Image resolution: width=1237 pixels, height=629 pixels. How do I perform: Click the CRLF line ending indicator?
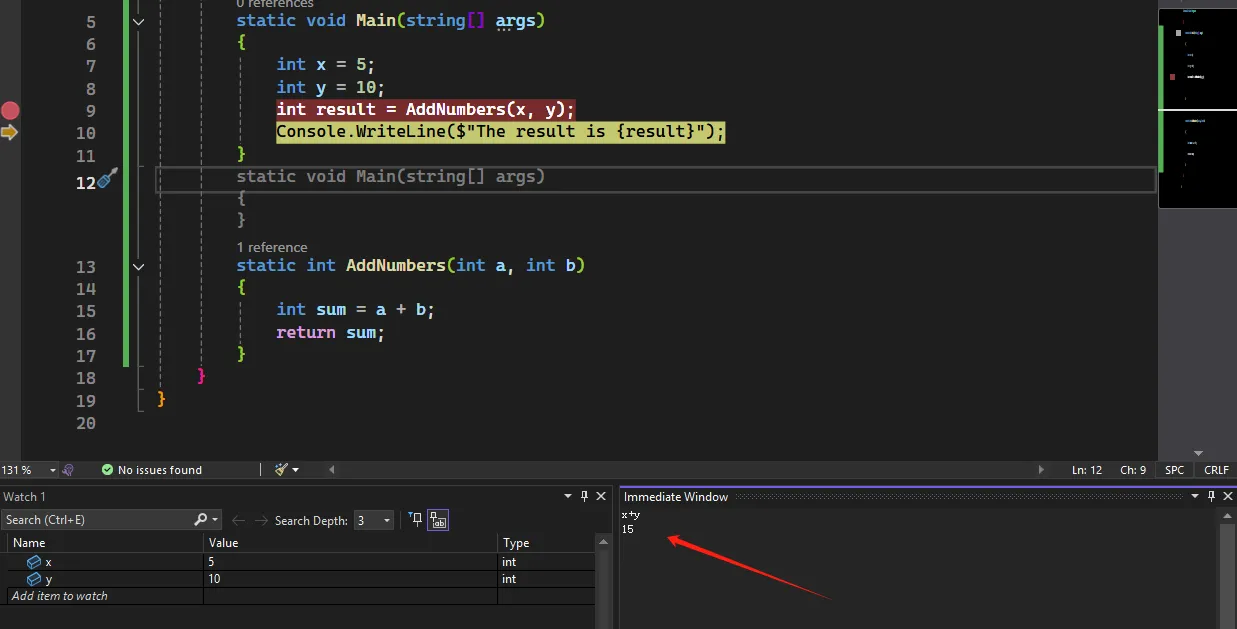pos(1216,470)
